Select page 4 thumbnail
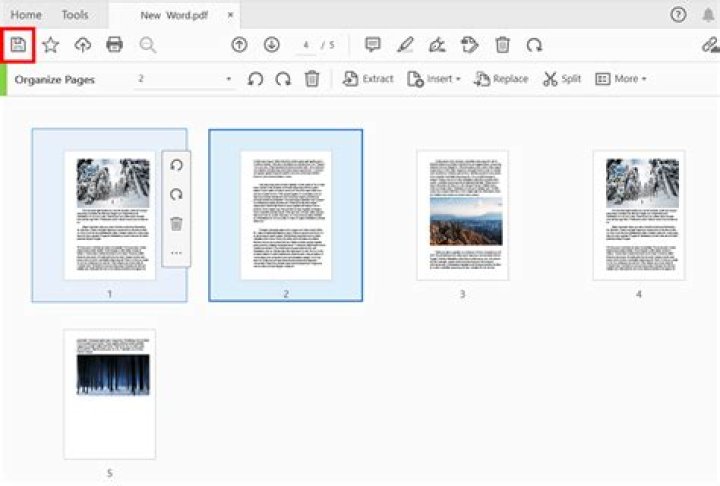720x486 pixels. [x=639, y=215]
